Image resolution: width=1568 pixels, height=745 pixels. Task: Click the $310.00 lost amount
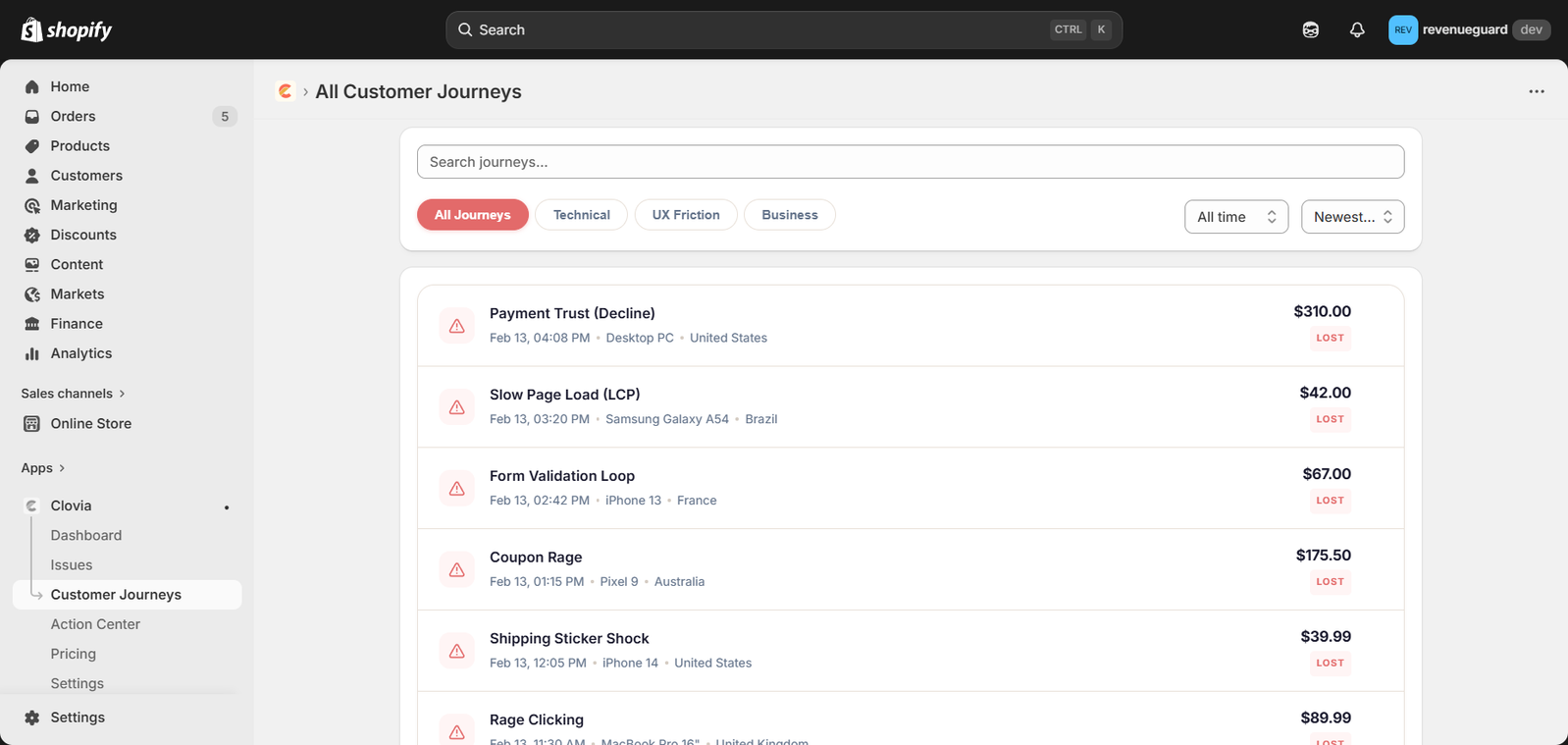[1323, 311]
